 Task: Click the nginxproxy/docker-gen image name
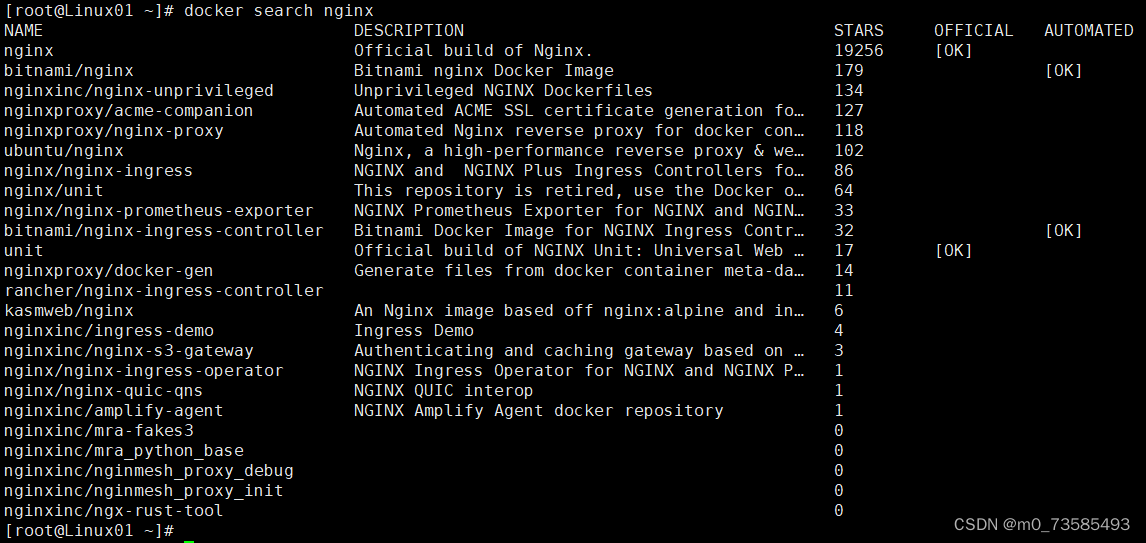click(x=108, y=270)
